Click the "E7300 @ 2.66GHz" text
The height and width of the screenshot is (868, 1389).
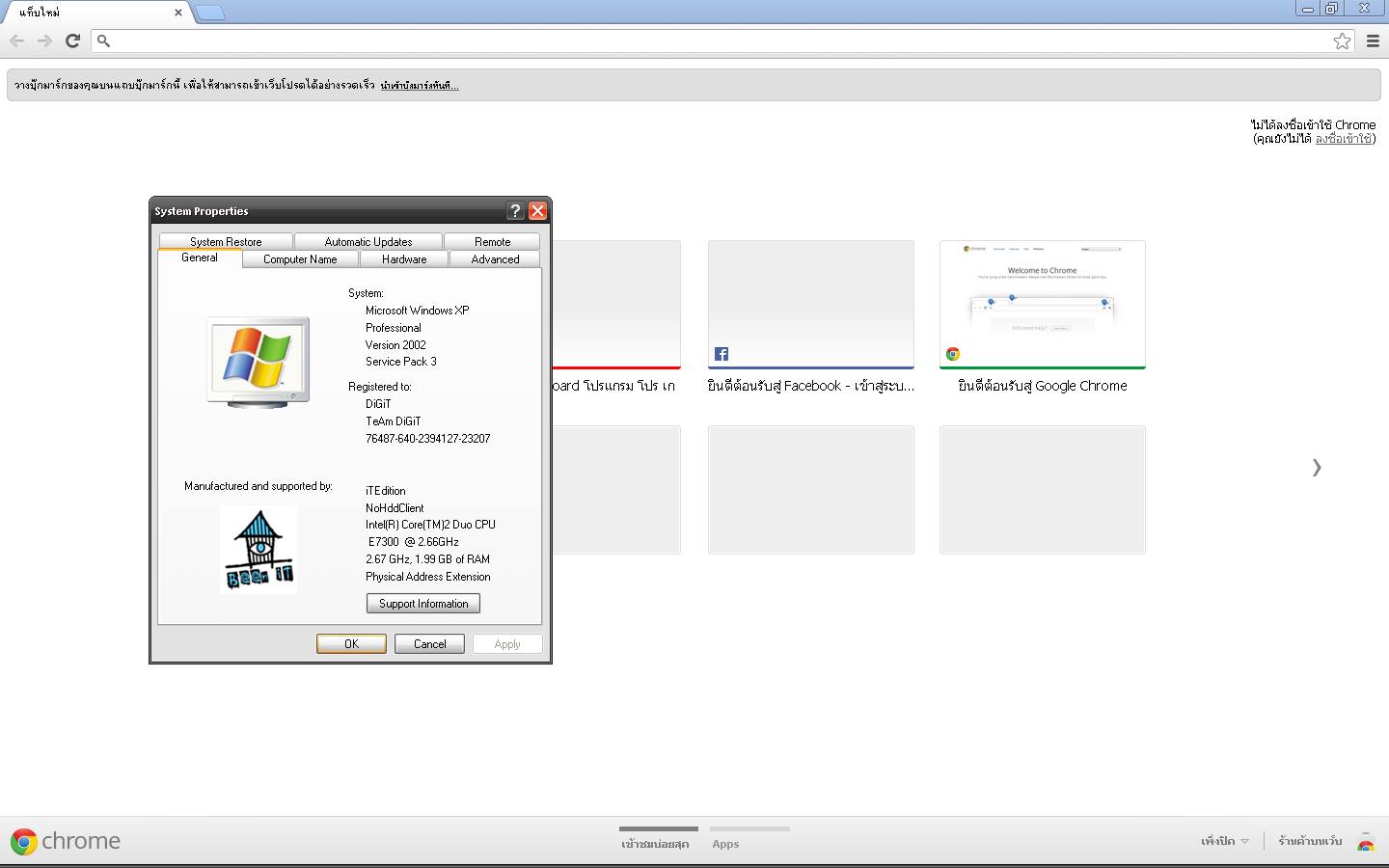point(414,542)
